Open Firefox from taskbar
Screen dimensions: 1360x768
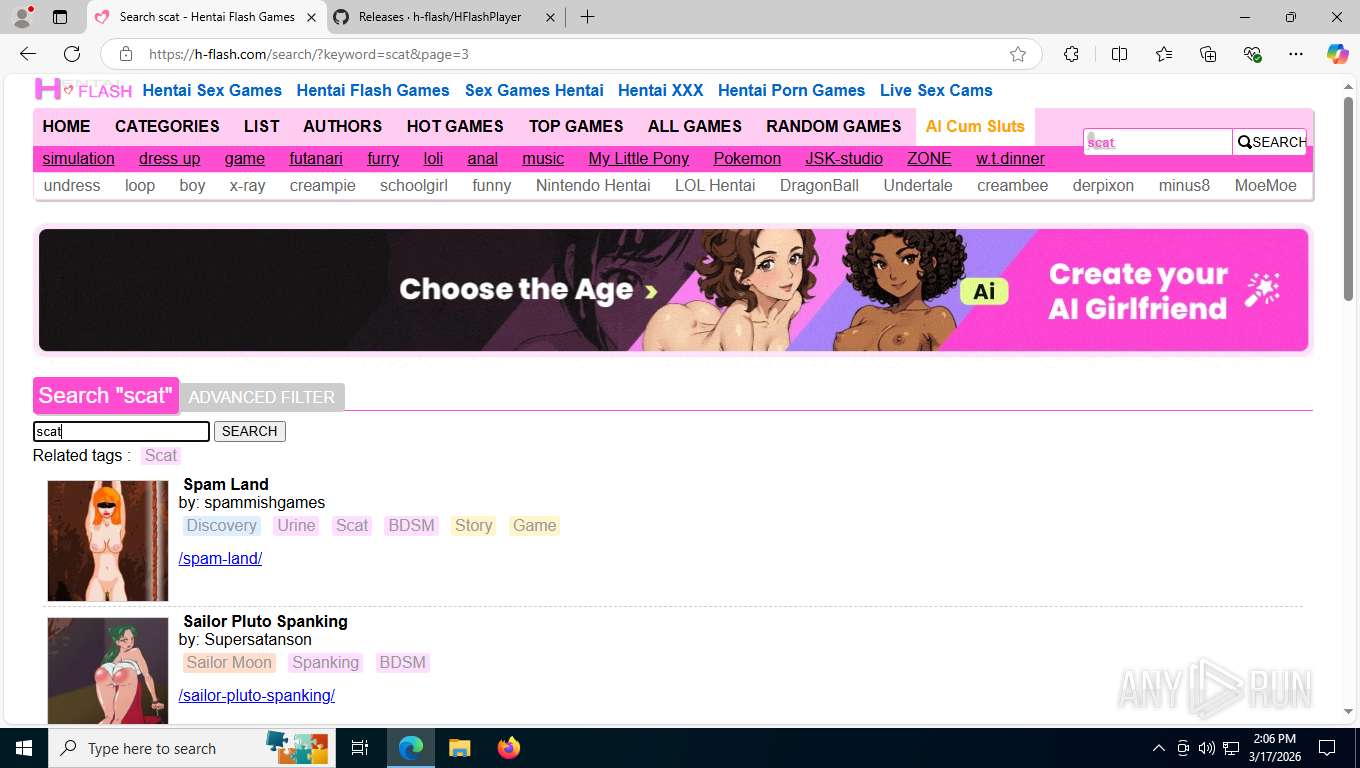click(x=509, y=748)
